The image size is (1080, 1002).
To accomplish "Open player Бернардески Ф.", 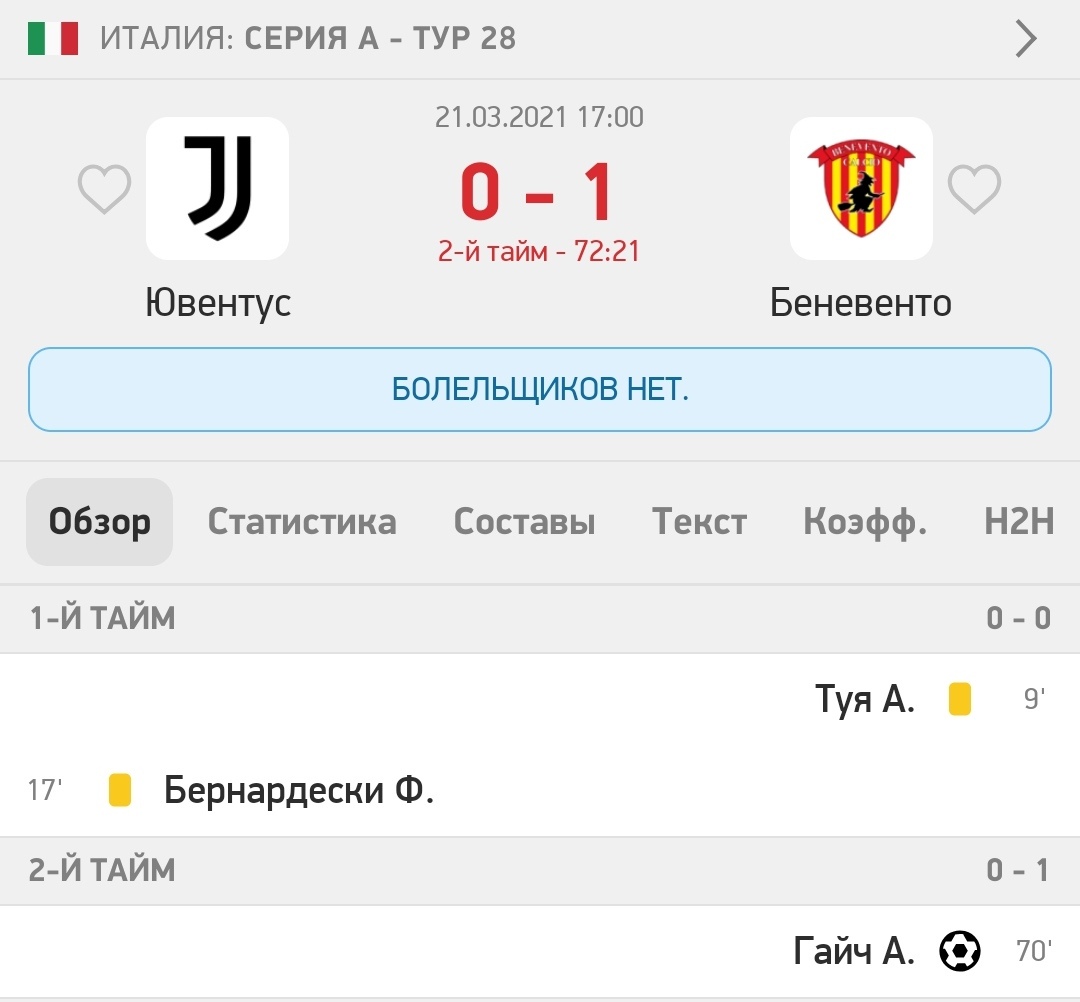I will 299,789.
